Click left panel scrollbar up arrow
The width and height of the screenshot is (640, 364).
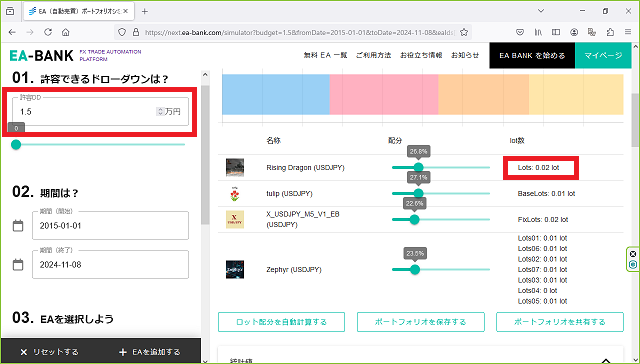pyautogui.click(x=205, y=75)
